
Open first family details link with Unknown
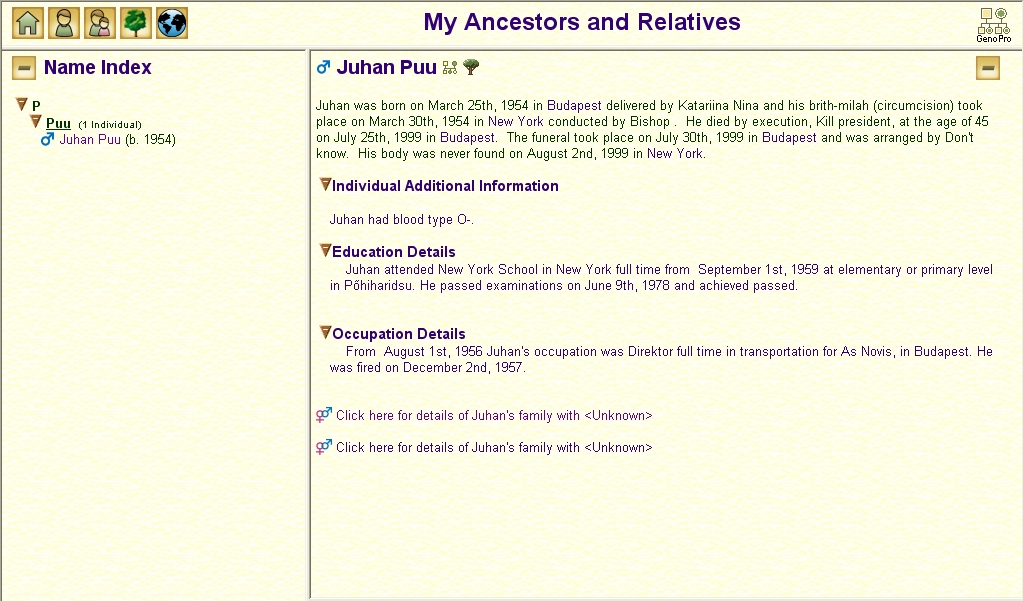[x=494, y=416]
